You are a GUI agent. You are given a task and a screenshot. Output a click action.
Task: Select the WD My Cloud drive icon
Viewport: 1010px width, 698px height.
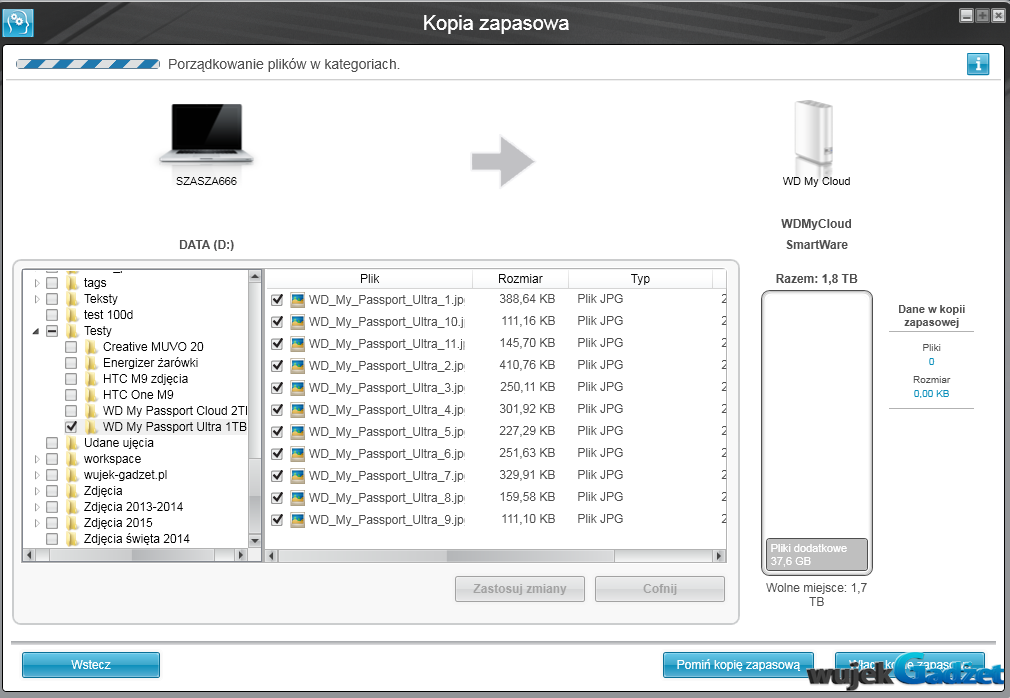click(x=815, y=134)
